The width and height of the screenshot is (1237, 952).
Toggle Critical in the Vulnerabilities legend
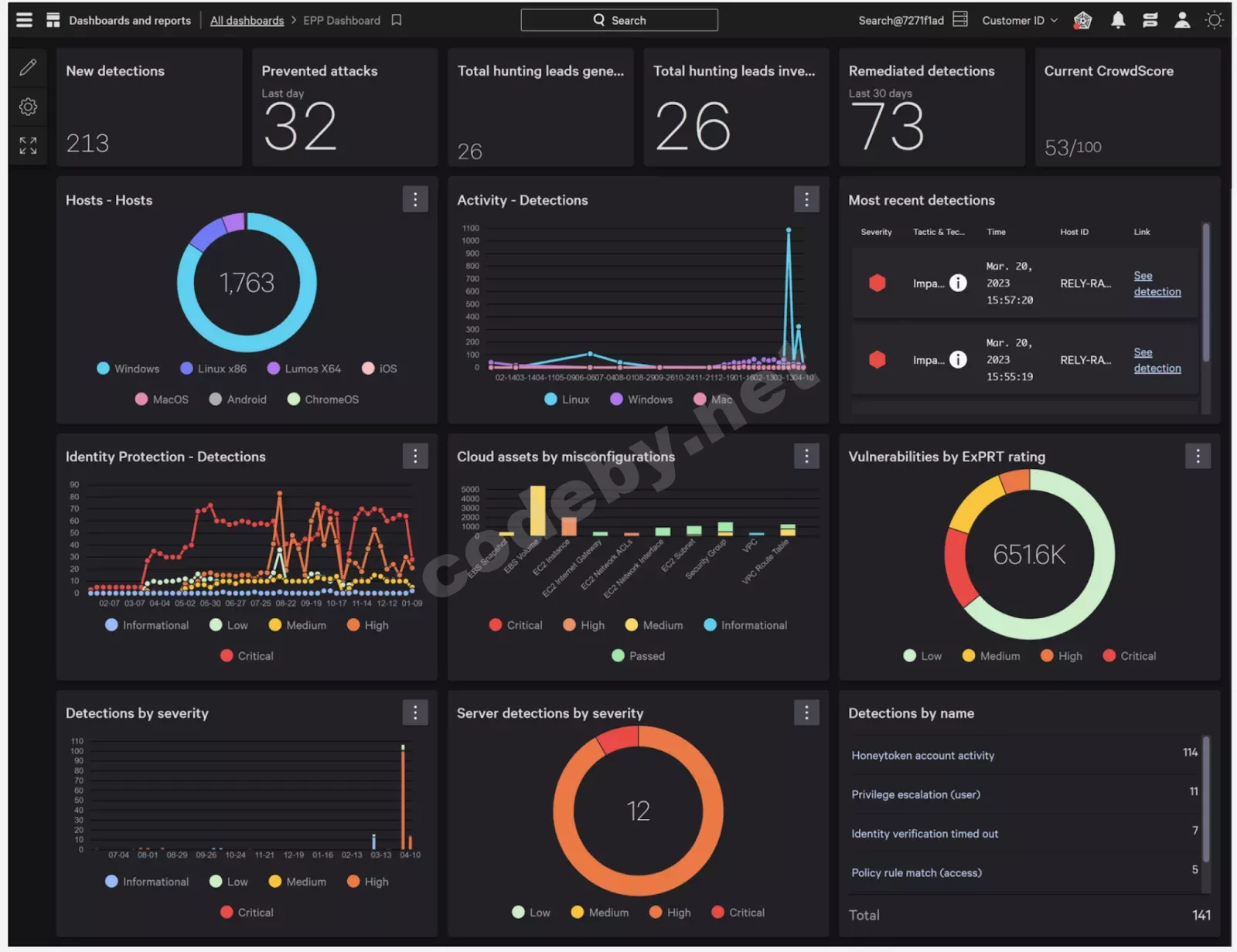click(1130, 655)
